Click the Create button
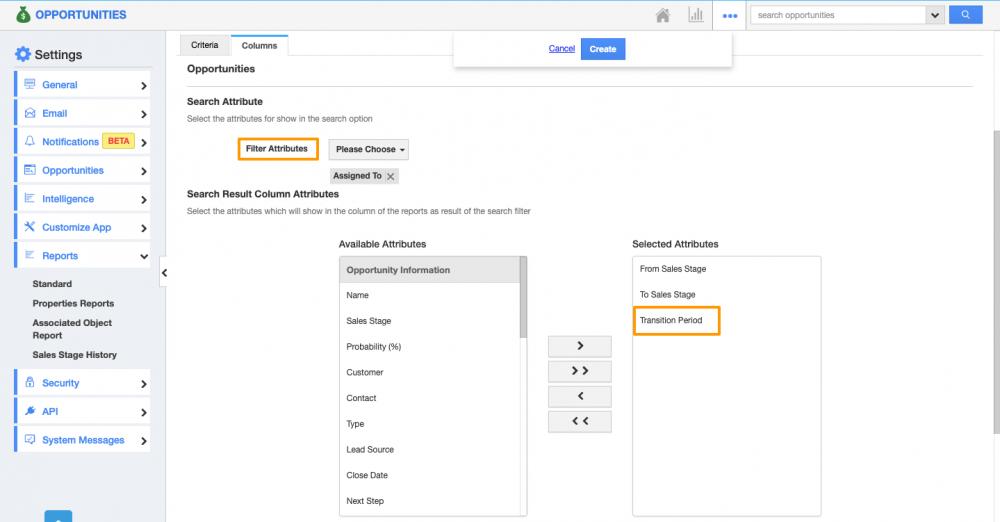 coord(602,49)
